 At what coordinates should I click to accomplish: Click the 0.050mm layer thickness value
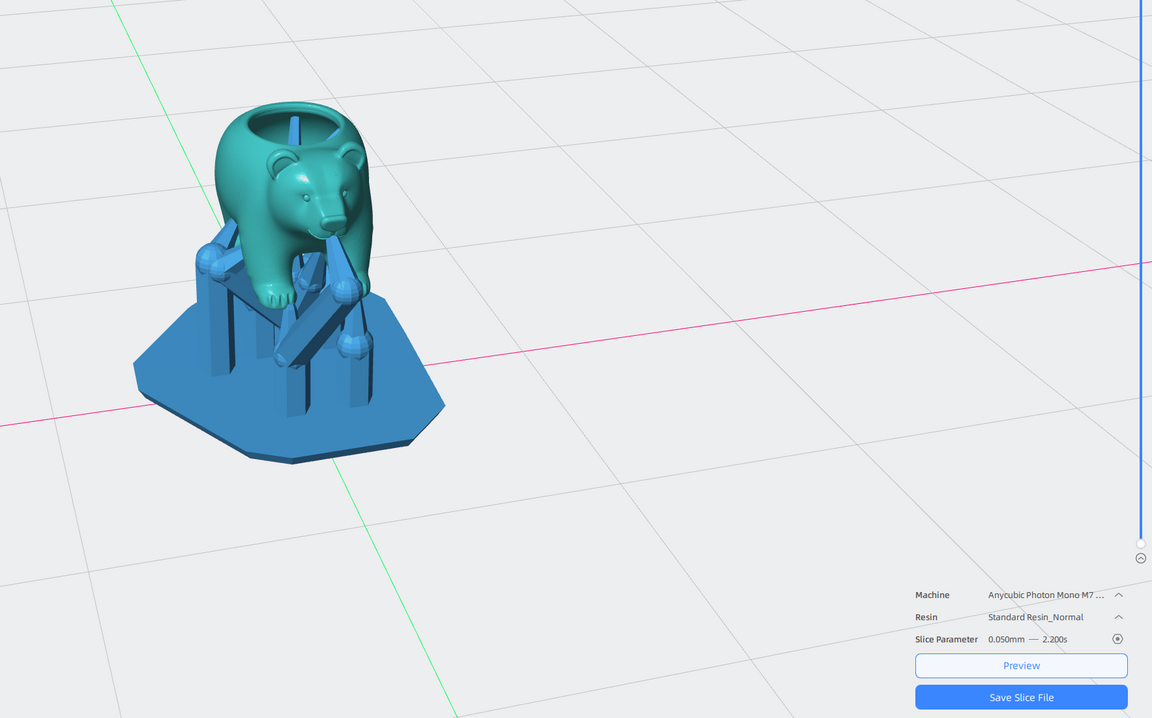click(x=1005, y=639)
